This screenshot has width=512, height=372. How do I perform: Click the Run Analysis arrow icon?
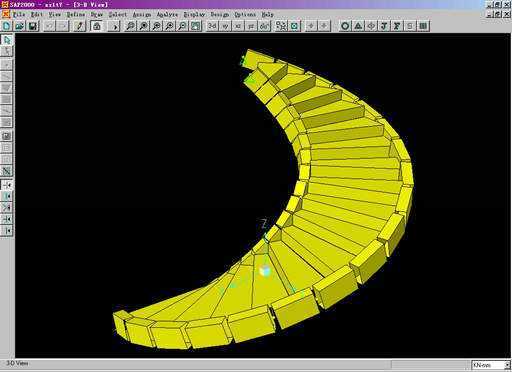pos(114,26)
